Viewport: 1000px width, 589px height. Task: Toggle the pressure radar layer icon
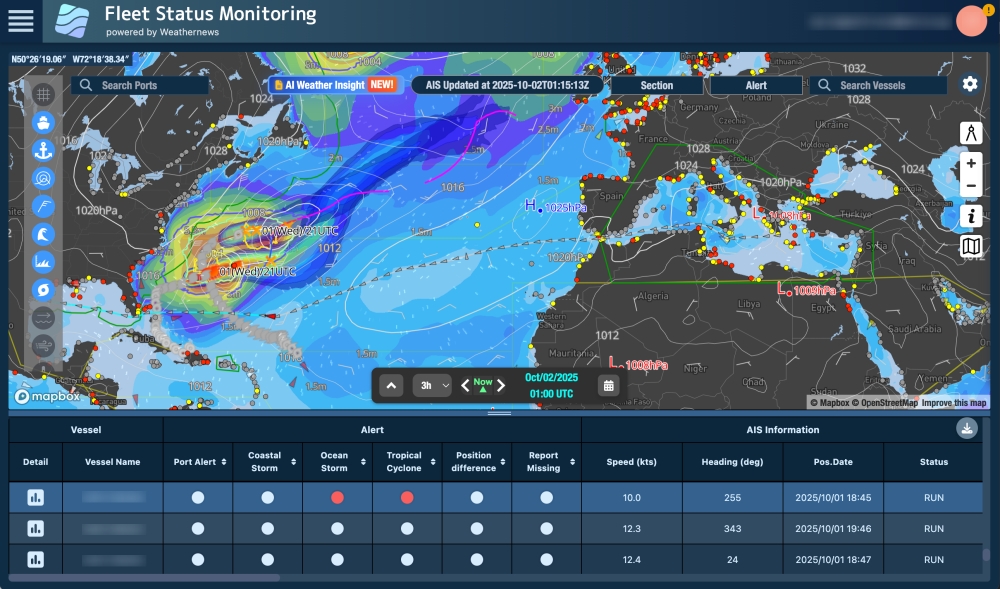point(43,178)
